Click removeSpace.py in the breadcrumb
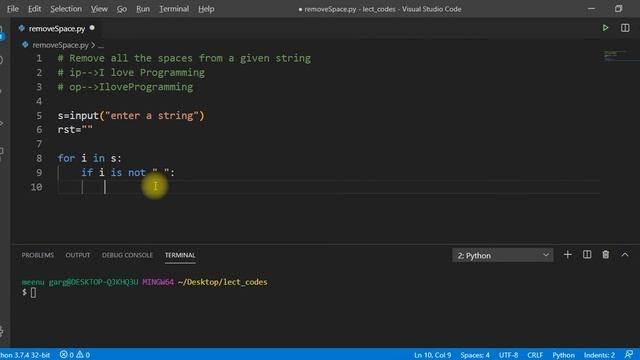The image size is (640, 360). click(x=60, y=45)
